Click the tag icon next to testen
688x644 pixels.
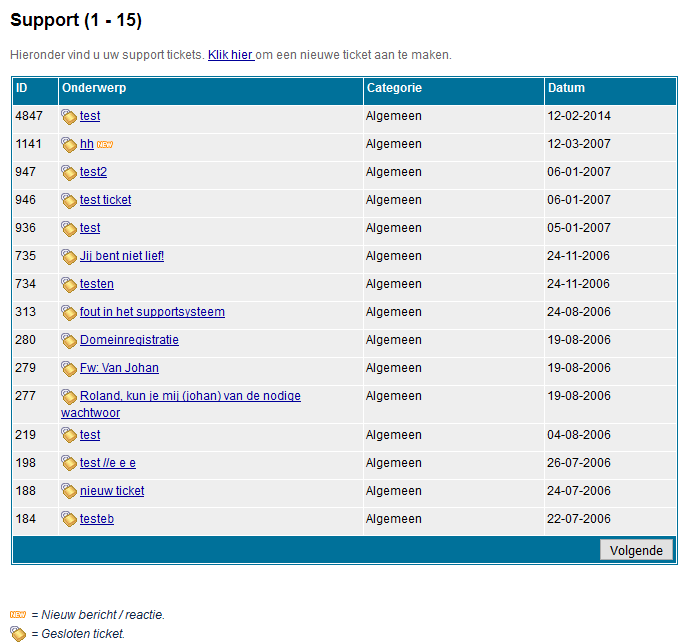69,285
